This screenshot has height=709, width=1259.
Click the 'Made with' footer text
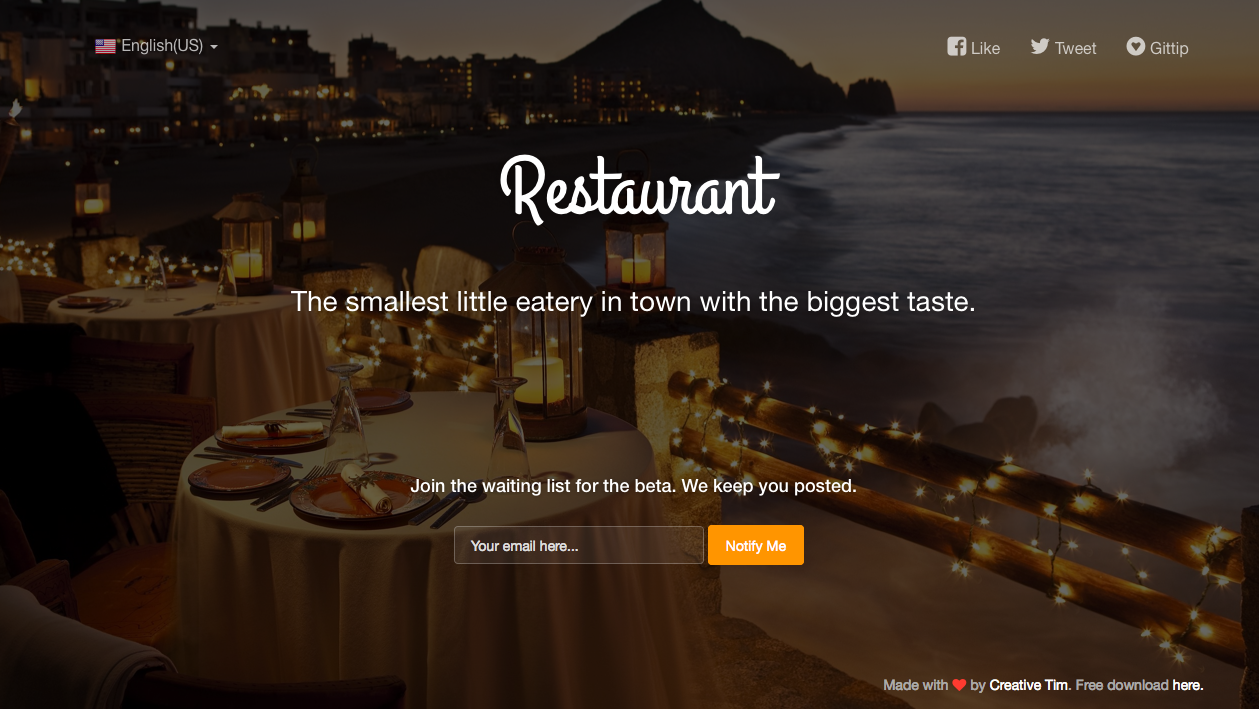[915, 685]
